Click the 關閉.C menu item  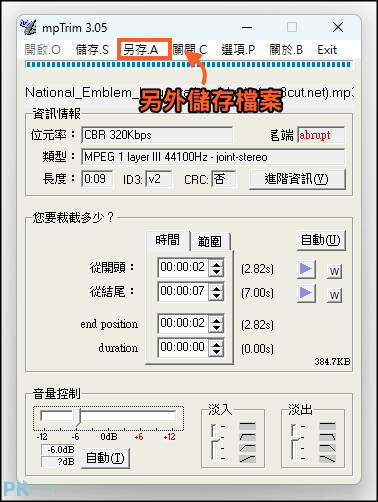click(190, 50)
